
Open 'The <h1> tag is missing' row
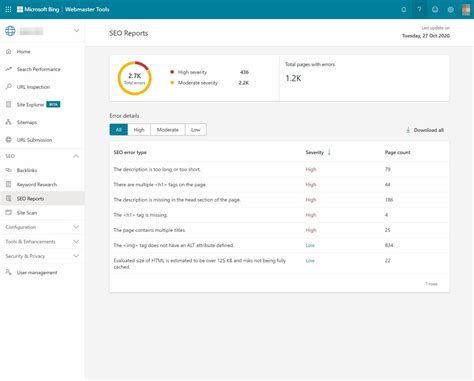[279, 215]
